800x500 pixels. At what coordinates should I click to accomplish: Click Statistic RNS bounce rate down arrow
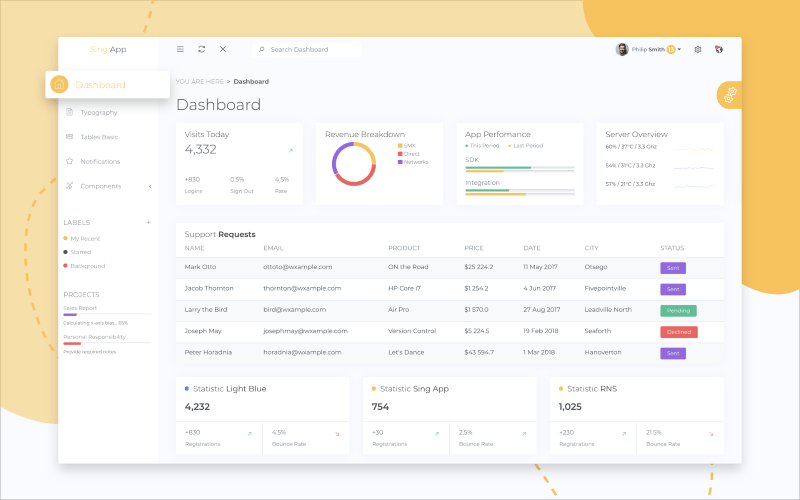click(x=711, y=434)
